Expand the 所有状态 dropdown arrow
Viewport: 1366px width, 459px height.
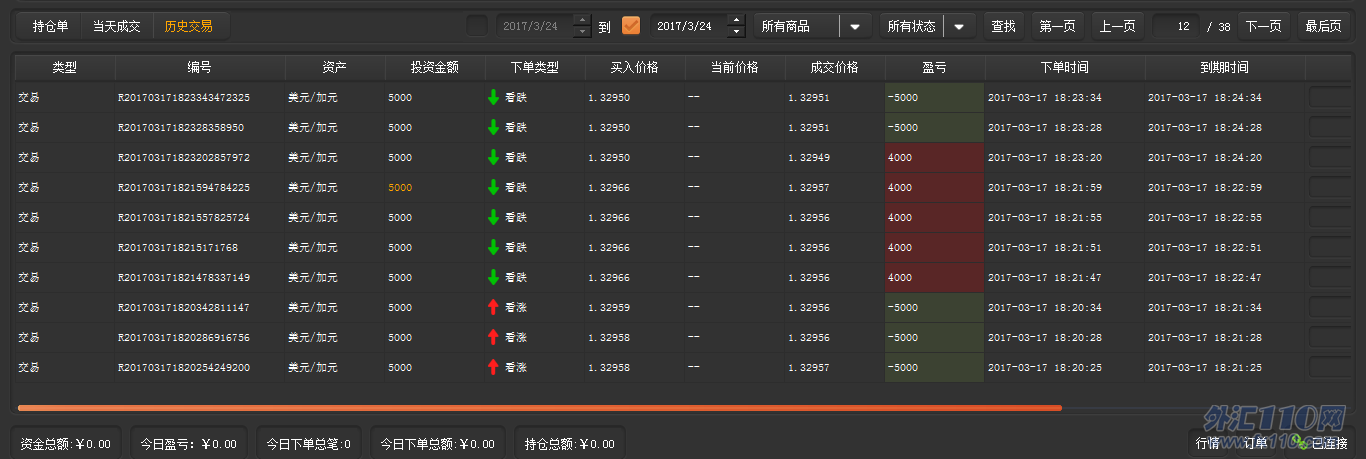pyautogui.click(x=959, y=27)
